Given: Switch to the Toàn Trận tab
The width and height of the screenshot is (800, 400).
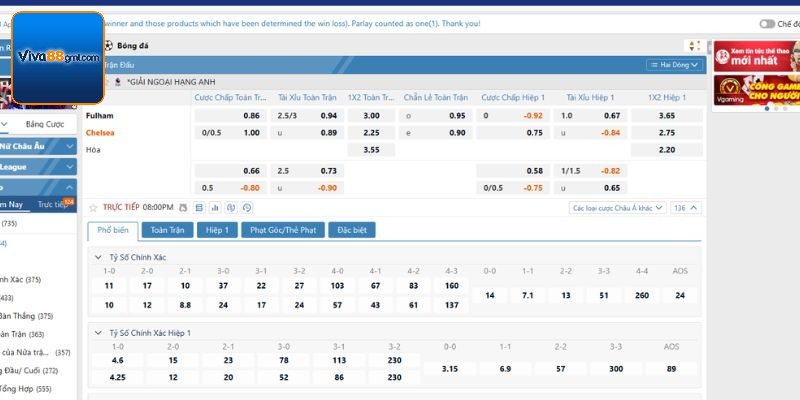Looking at the screenshot, I should click(167, 230).
